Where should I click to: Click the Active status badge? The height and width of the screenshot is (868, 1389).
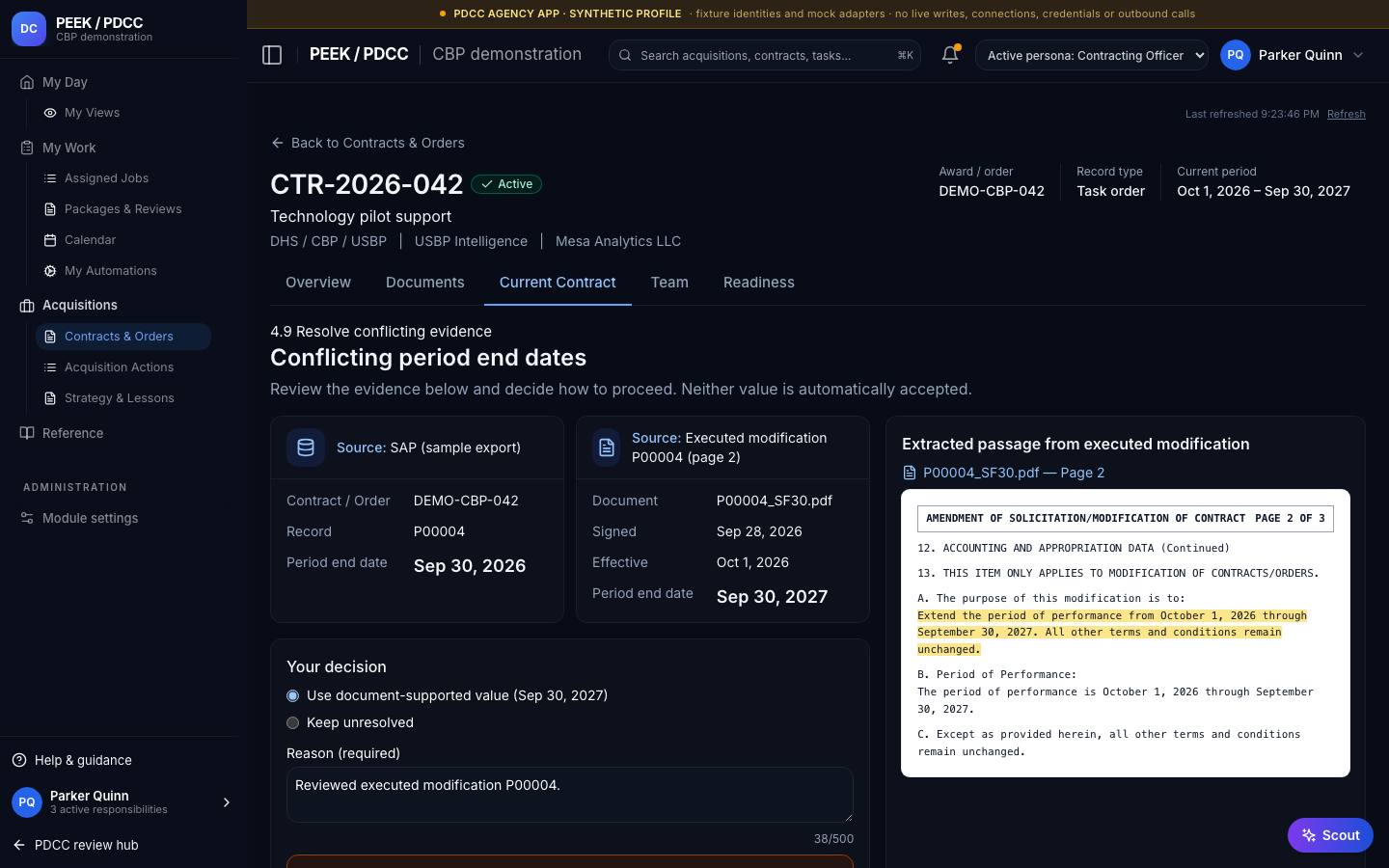coord(506,184)
